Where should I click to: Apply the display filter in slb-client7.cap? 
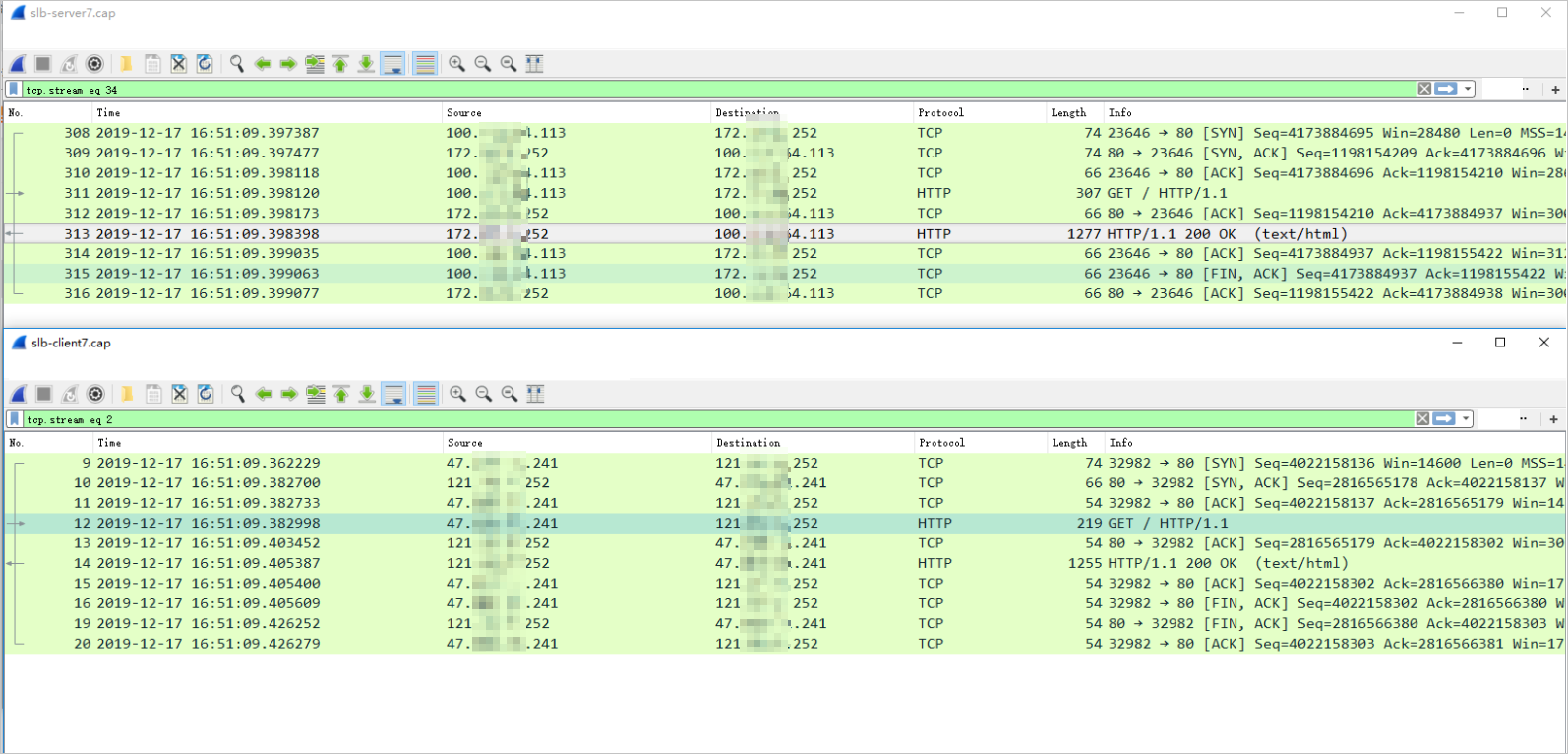[x=1444, y=419]
